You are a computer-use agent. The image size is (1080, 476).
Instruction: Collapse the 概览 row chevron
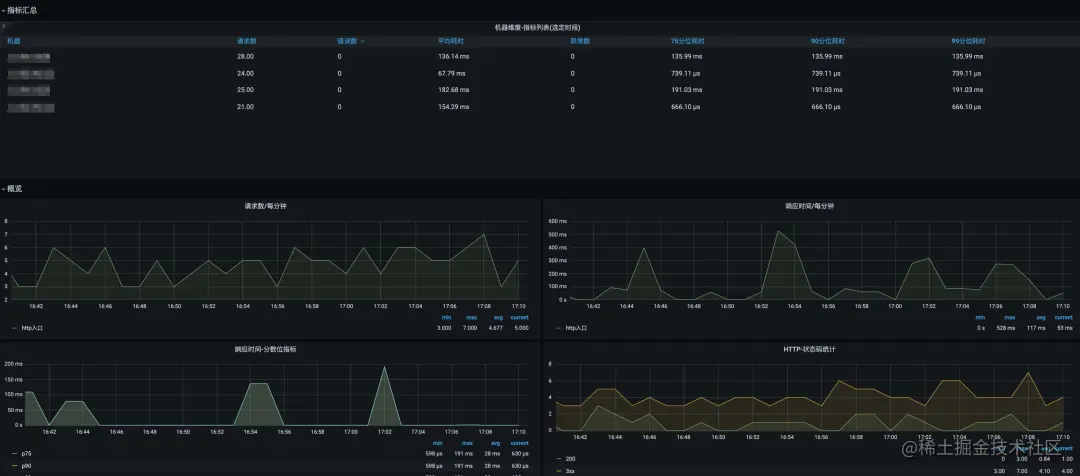(3, 188)
